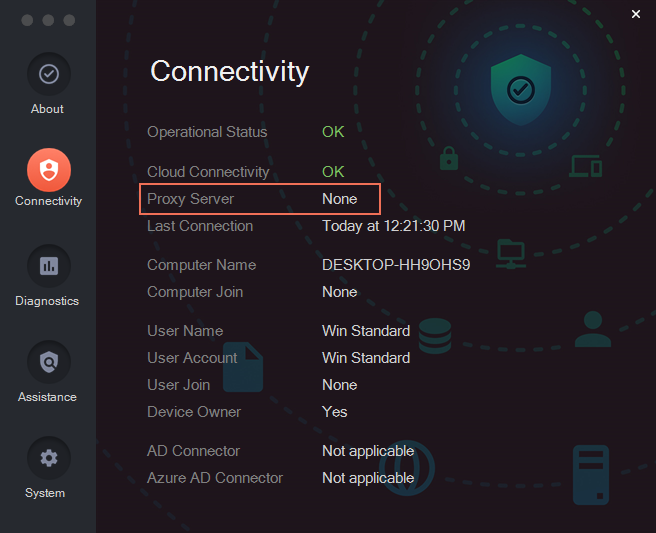Select the orange Connectivity shield icon
This screenshot has height=533, width=656.
click(49, 170)
